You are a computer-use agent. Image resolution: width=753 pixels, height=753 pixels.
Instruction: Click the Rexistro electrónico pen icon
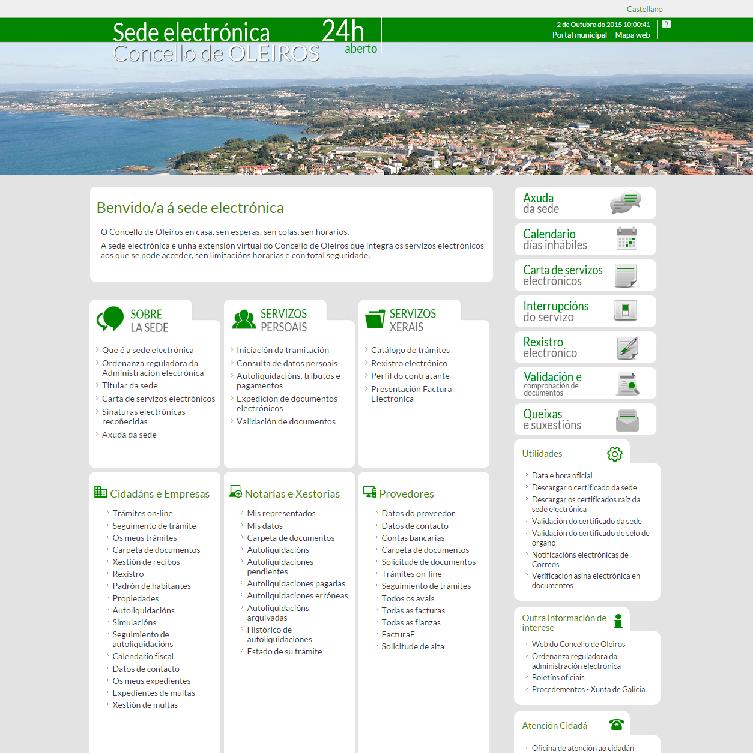point(627,348)
